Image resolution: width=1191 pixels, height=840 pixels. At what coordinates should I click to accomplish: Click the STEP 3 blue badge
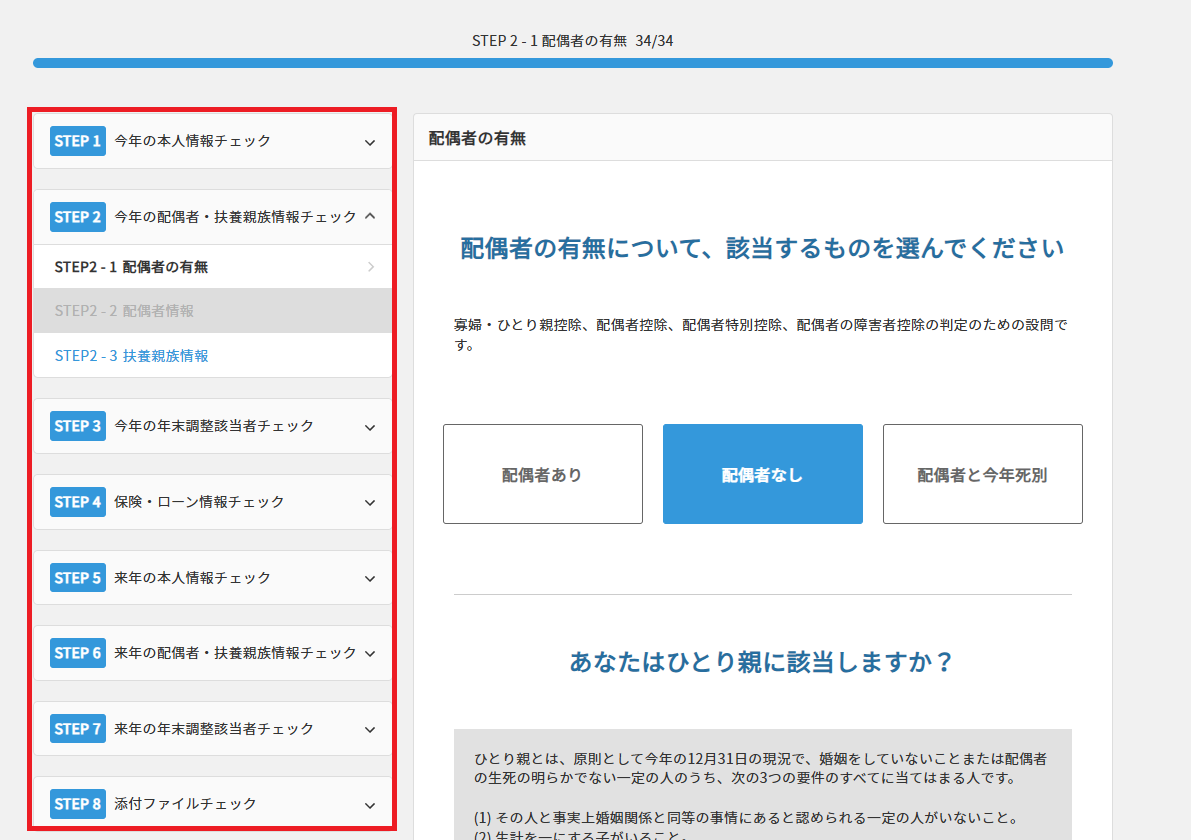77,426
